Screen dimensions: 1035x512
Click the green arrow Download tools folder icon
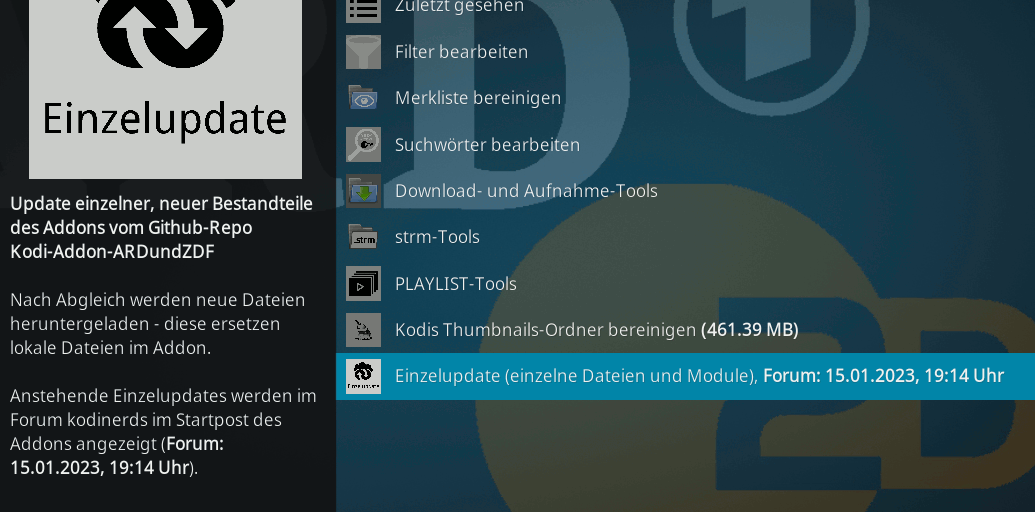(363, 191)
